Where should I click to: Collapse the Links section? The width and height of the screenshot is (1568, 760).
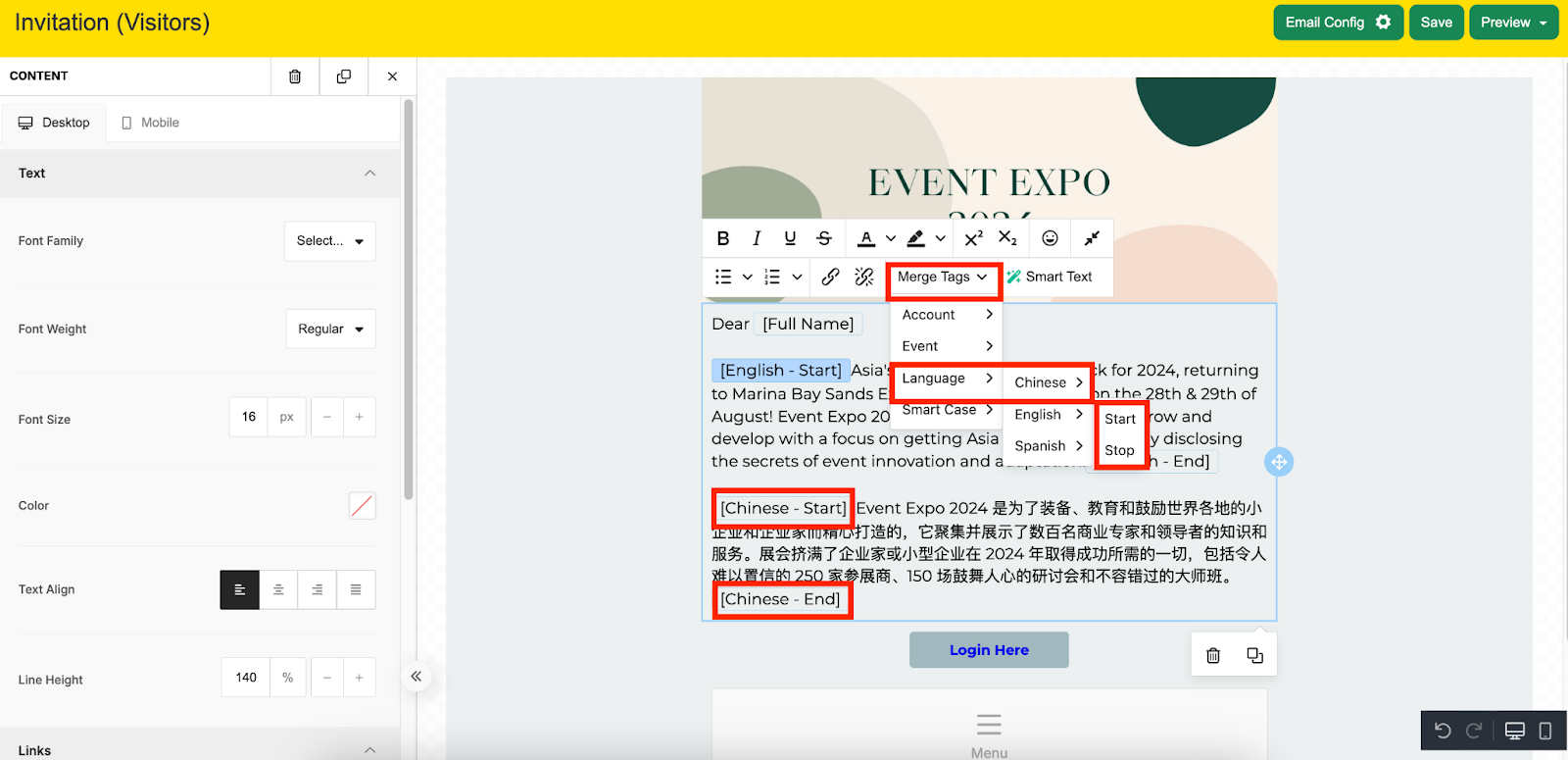tap(369, 750)
